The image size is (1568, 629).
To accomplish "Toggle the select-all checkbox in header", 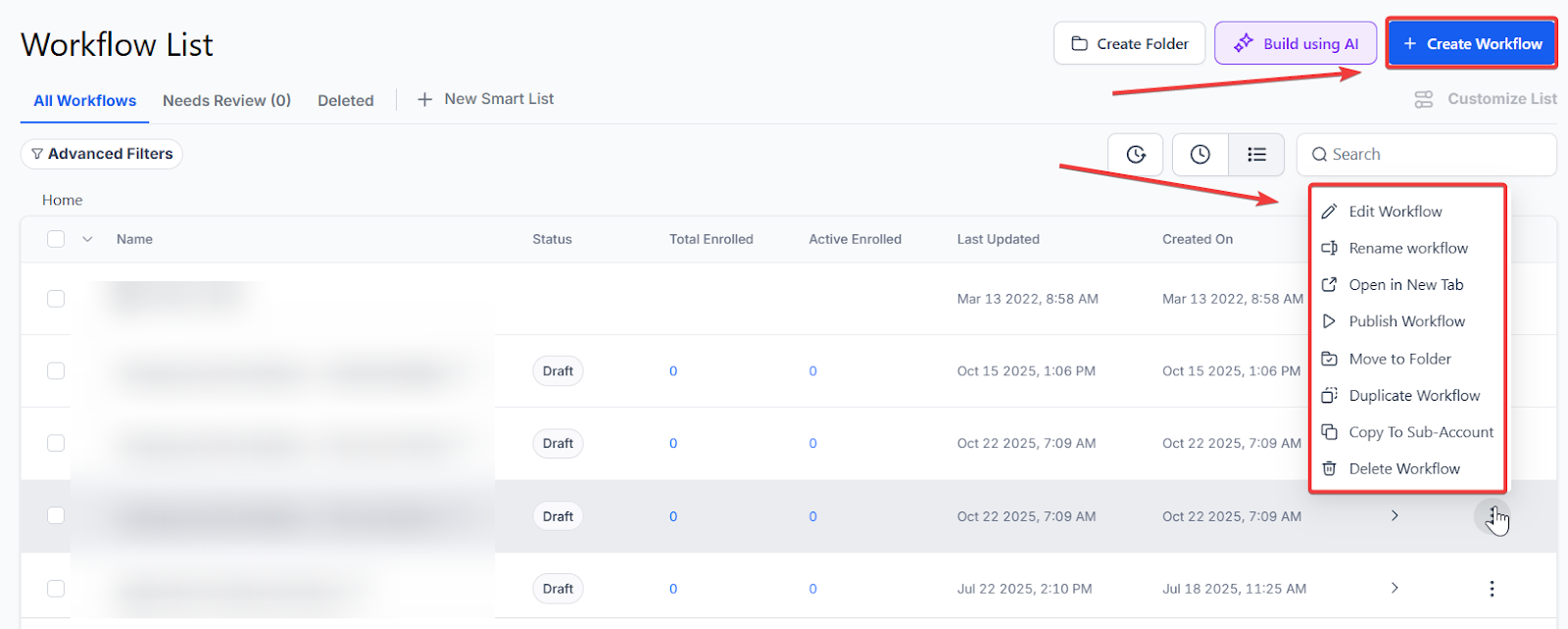I will [56, 239].
